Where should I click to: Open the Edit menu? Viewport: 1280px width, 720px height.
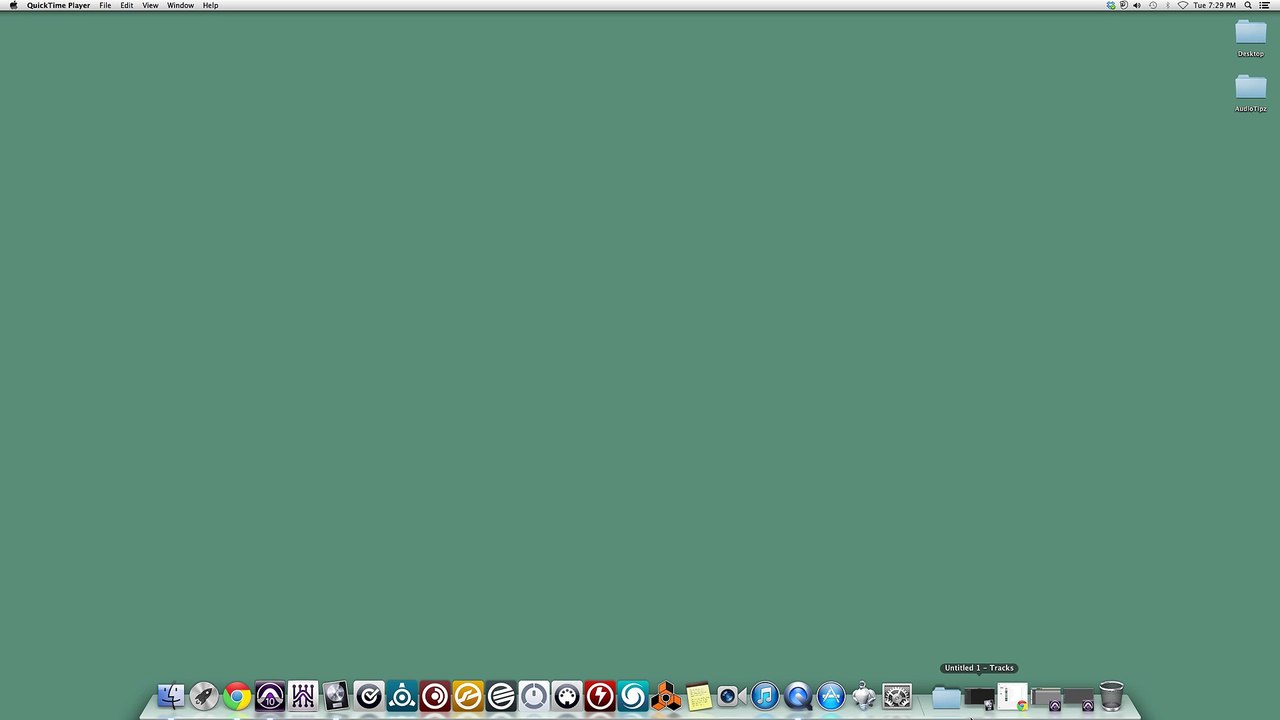[127, 5]
